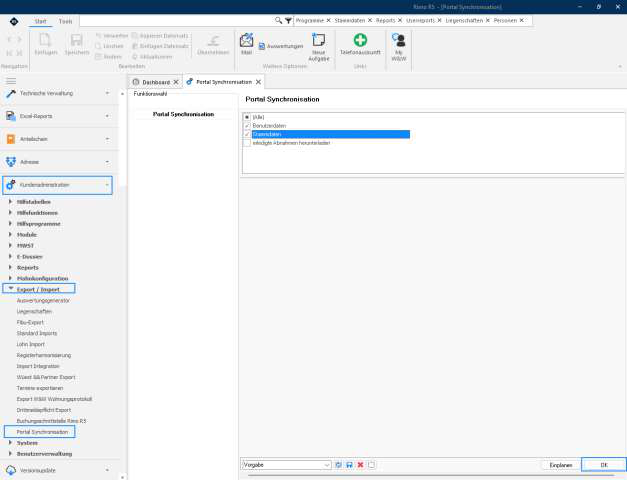
Task: Switch to the Tools ribbon tab
Action: pos(66,22)
